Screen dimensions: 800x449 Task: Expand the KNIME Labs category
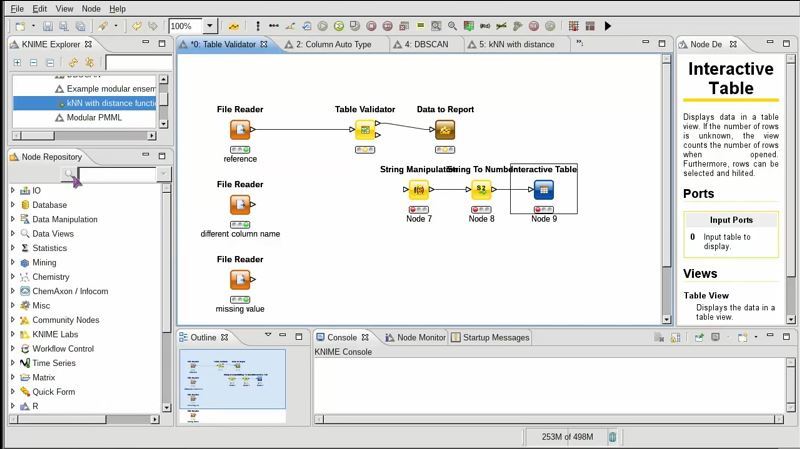tap(13, 334)
